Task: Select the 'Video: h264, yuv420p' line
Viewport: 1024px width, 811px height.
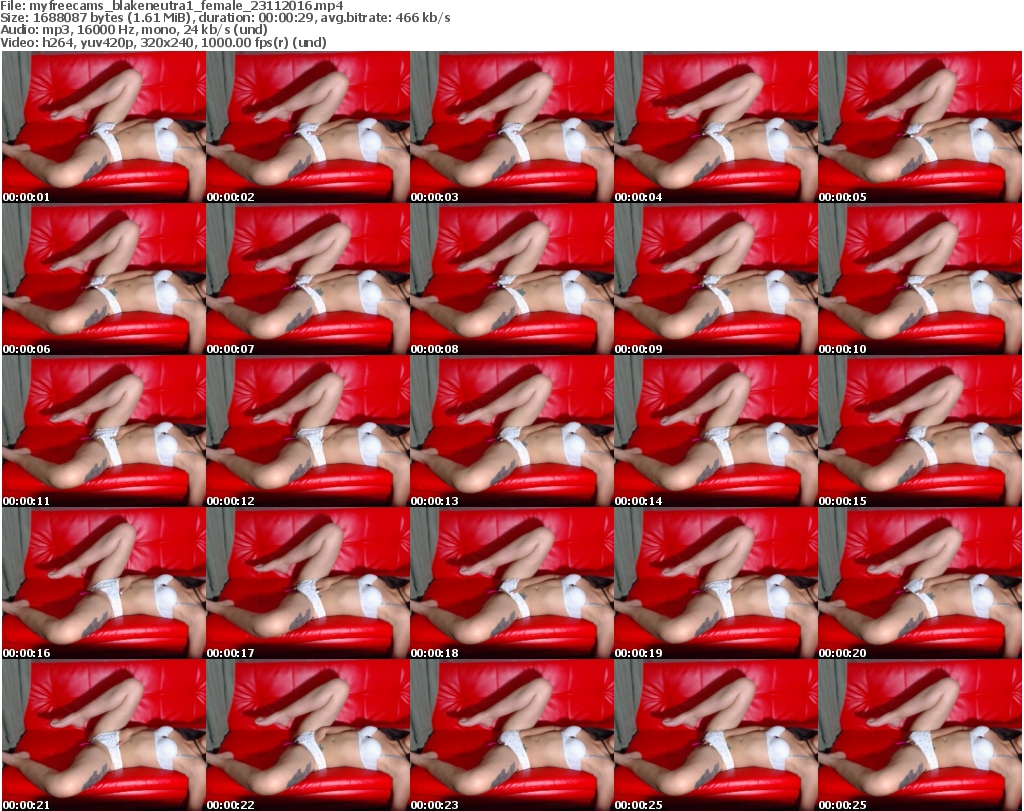Action: [163, 42]
